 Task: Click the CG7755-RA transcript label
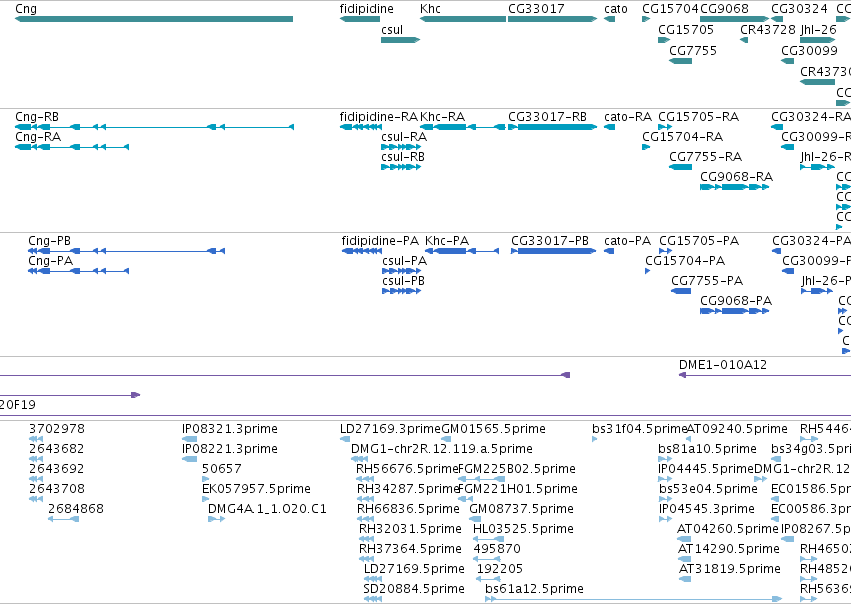coord(706,157)
